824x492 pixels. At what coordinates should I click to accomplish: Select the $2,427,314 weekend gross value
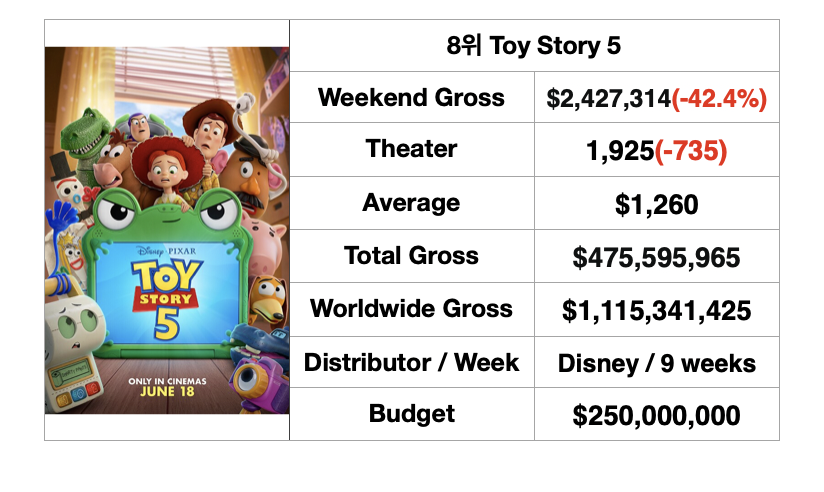point(609,99)
